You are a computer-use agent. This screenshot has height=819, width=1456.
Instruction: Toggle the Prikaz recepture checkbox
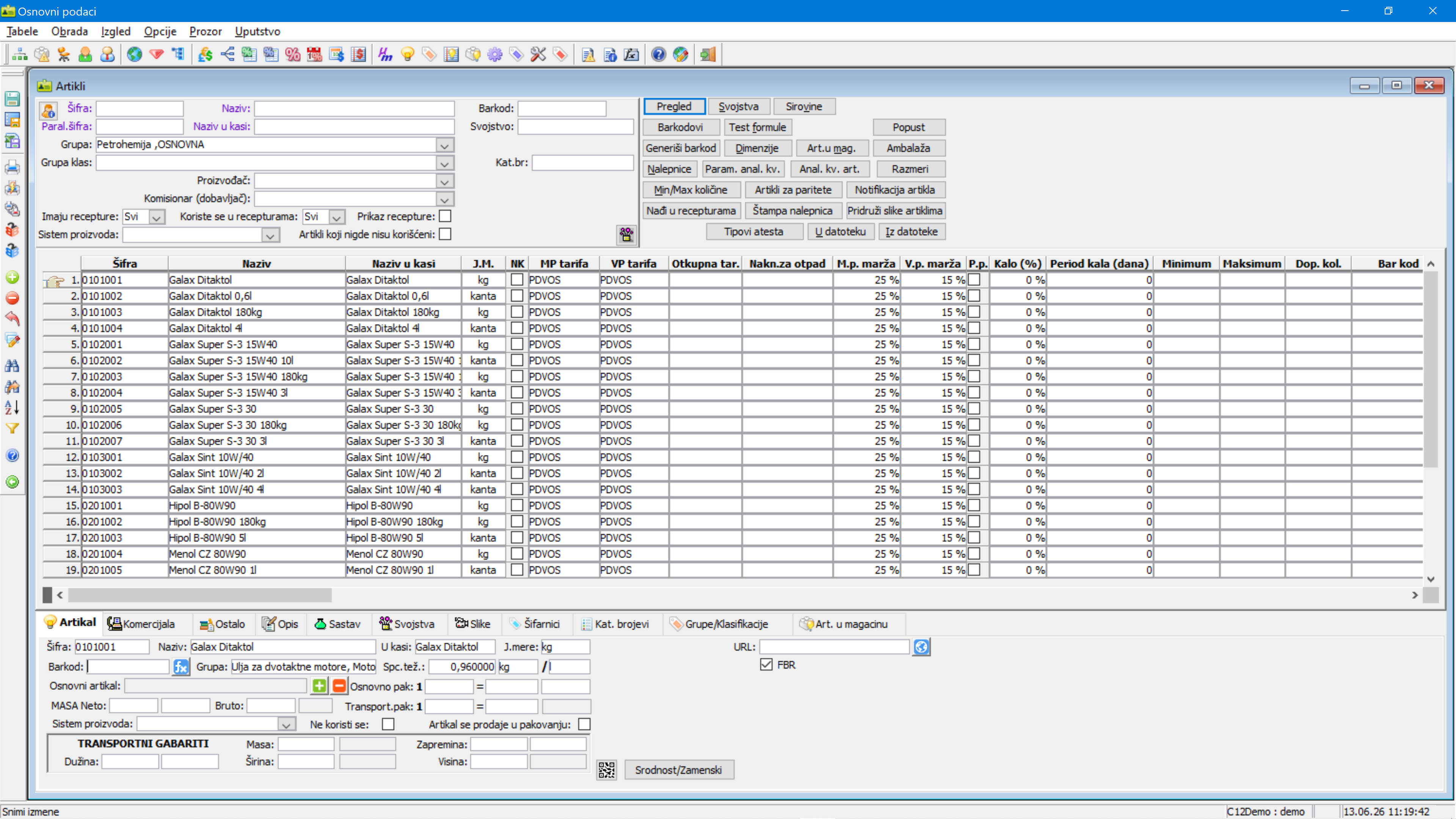click(446, 216)
